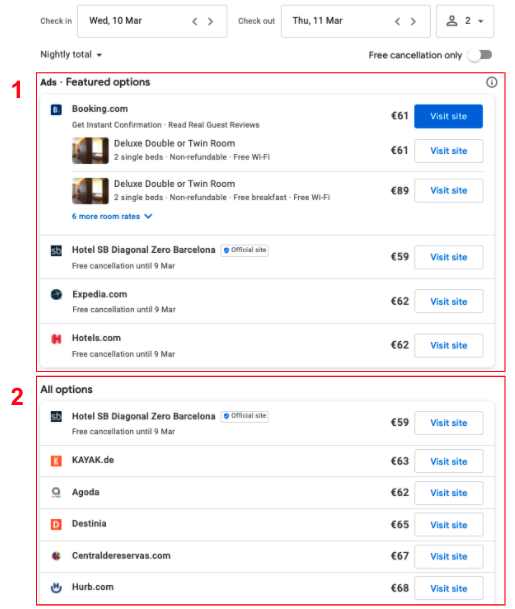Screen dimensions: 515x609
Task: Visit site for Destinia
Action: tap(449, 525)
